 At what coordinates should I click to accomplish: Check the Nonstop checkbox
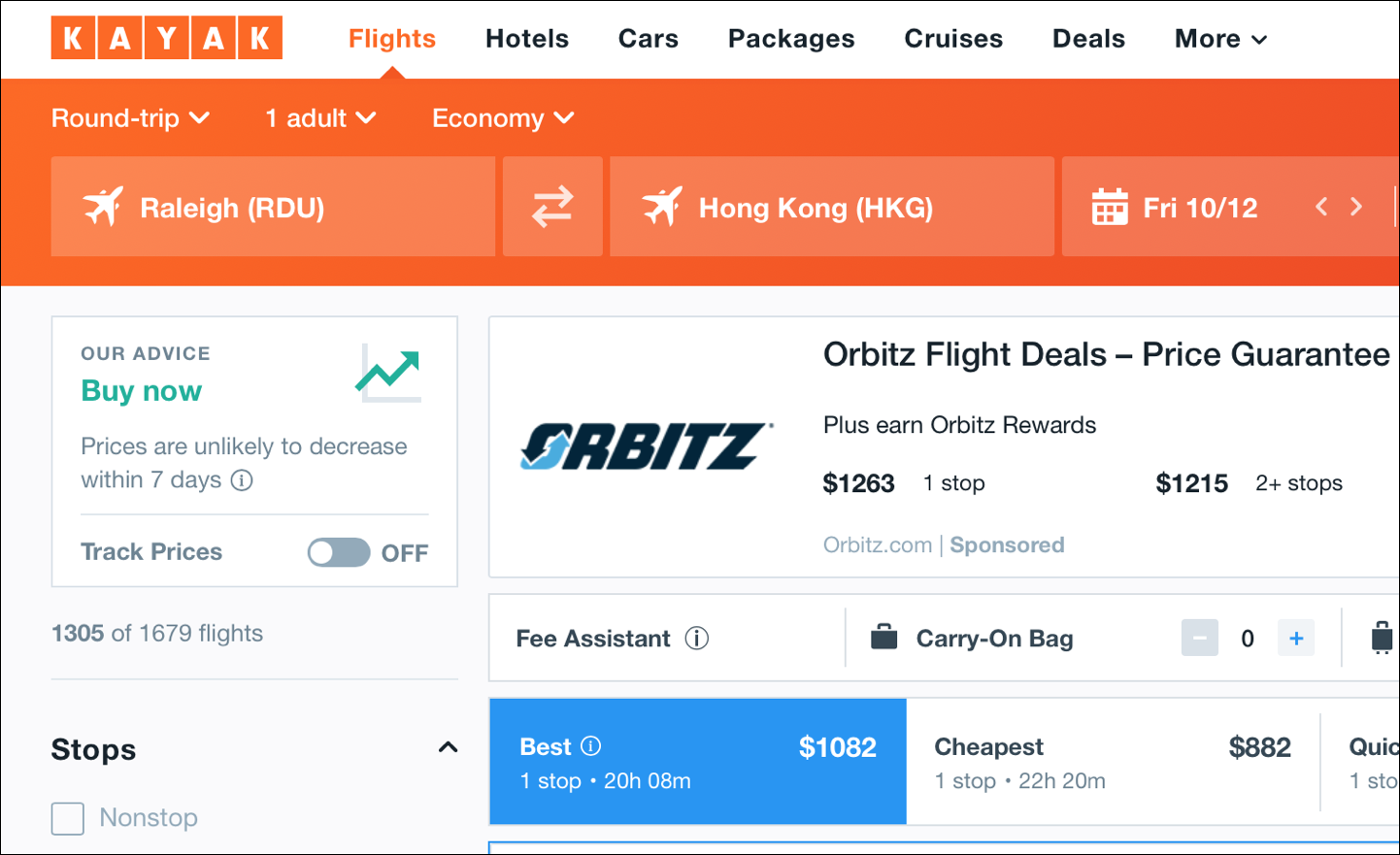click(x=68, y=818)
